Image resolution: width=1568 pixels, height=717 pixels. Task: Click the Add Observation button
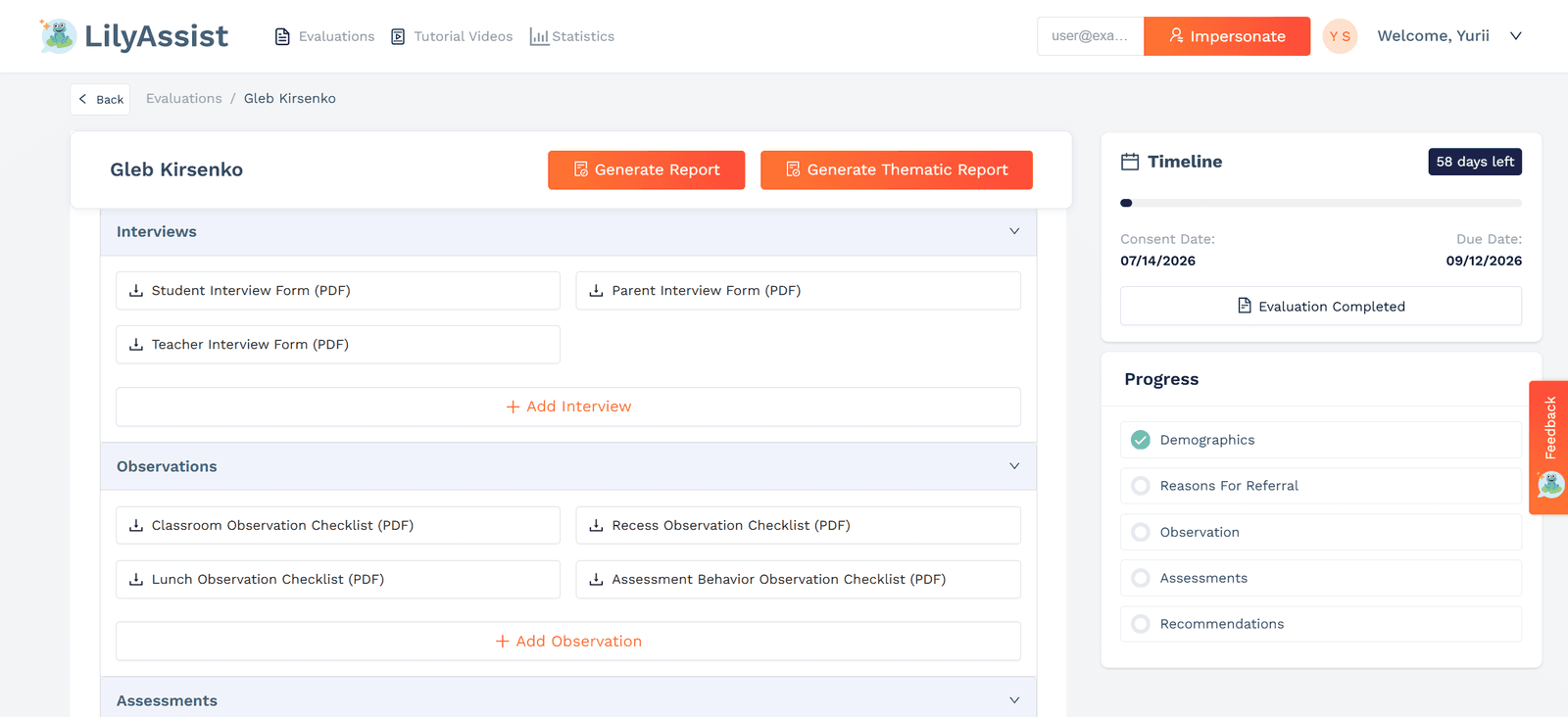coord(568,642)
